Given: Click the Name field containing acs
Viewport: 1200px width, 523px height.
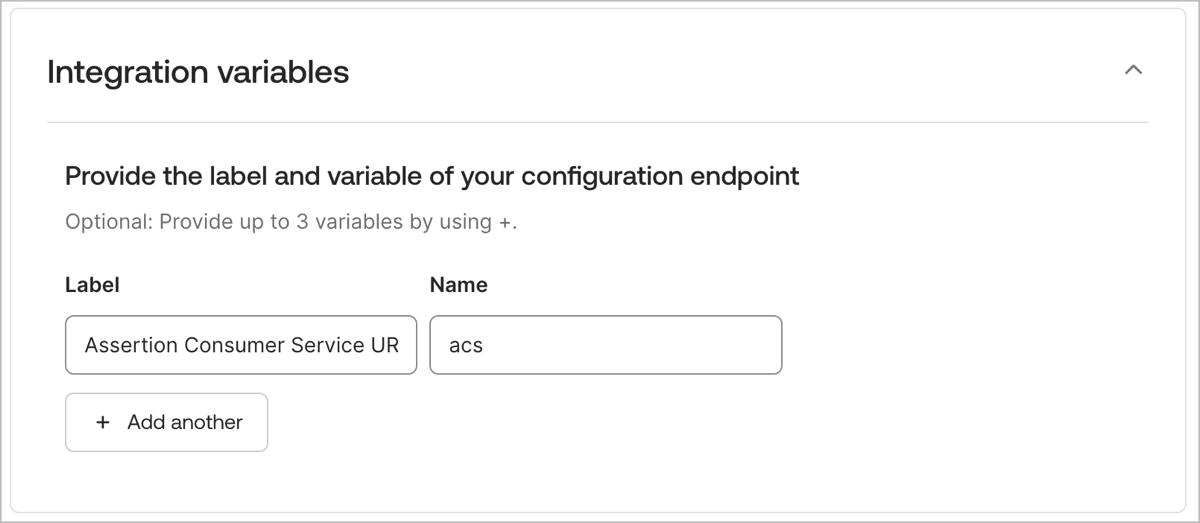Looking at the screenshot, I should [606, 345].
